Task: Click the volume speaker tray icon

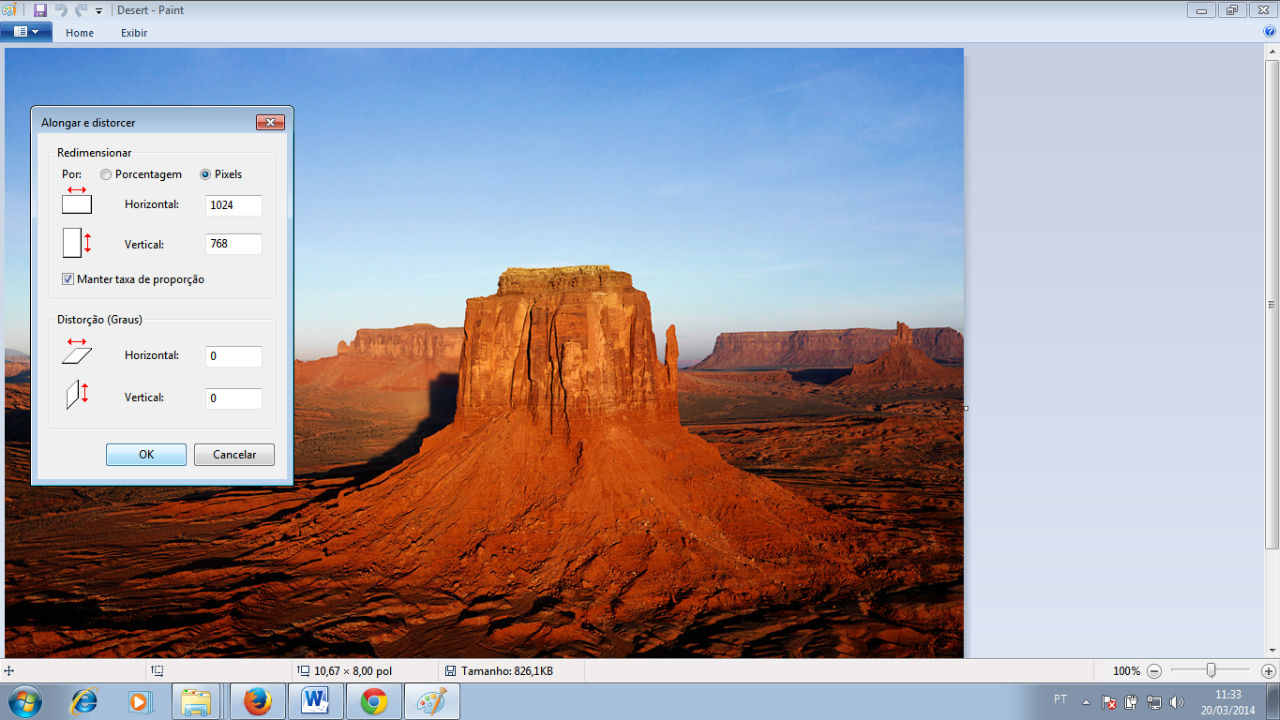Action: coord(1176,702)
